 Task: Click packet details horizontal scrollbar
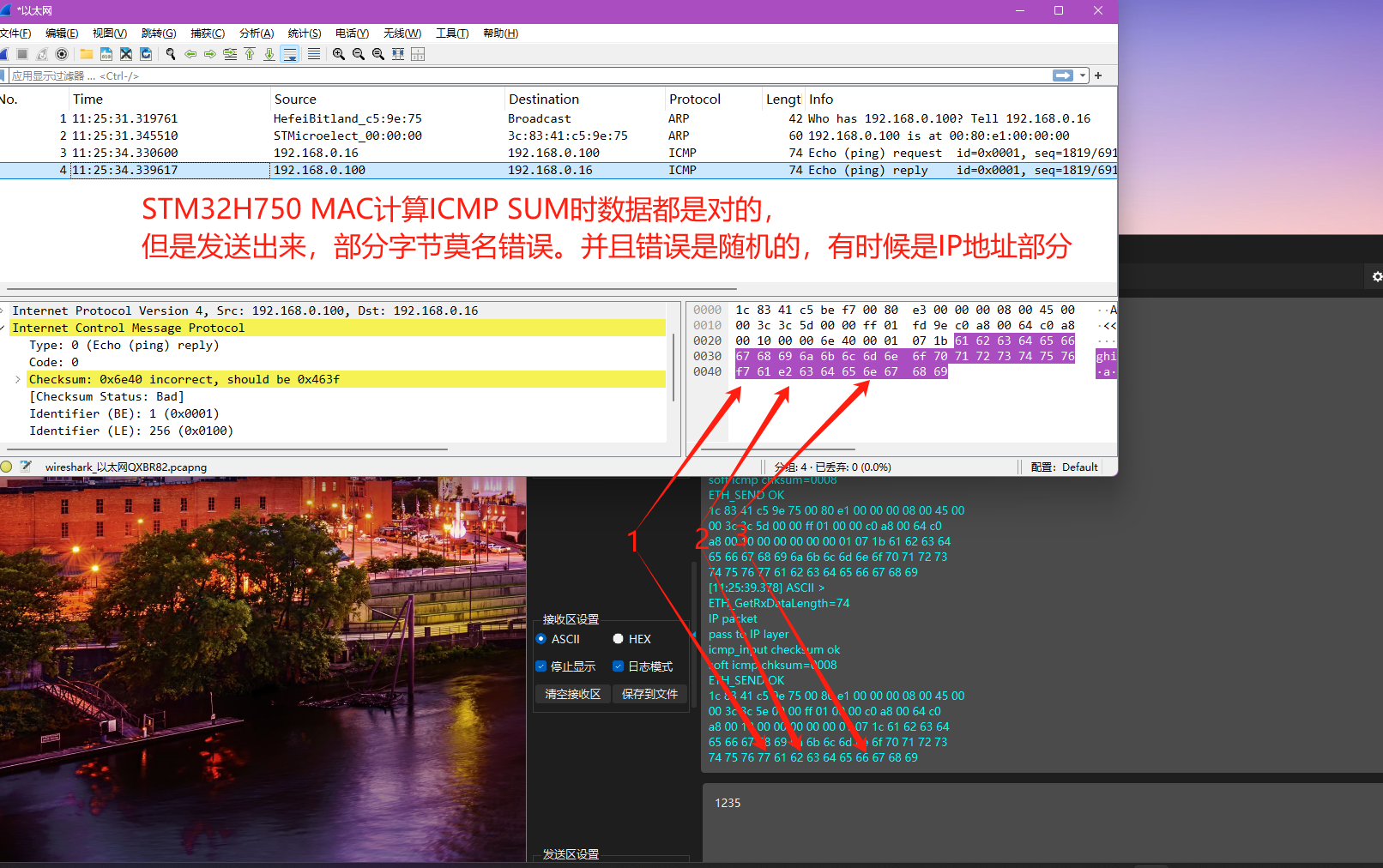point(227,449)
